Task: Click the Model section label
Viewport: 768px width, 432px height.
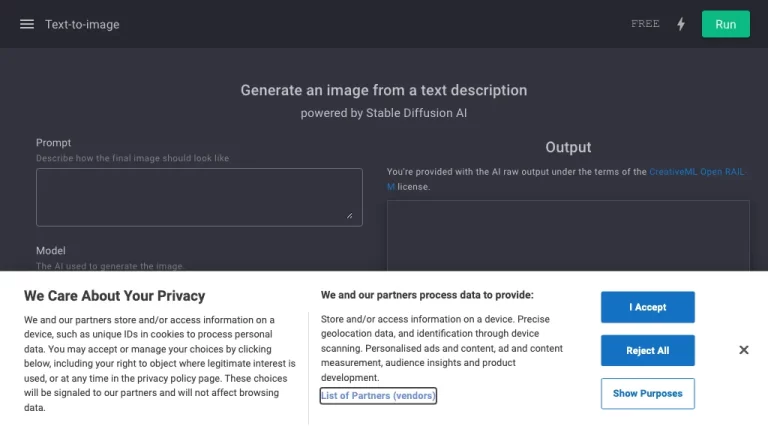Action: click(x=50, y=251)
